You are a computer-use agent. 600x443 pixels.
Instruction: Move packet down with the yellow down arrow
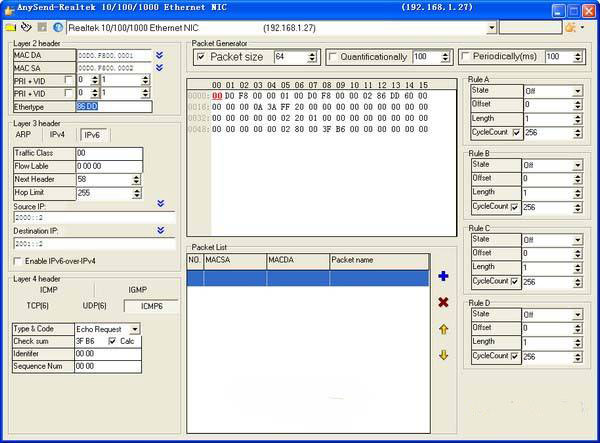click(x=443, y=355)
